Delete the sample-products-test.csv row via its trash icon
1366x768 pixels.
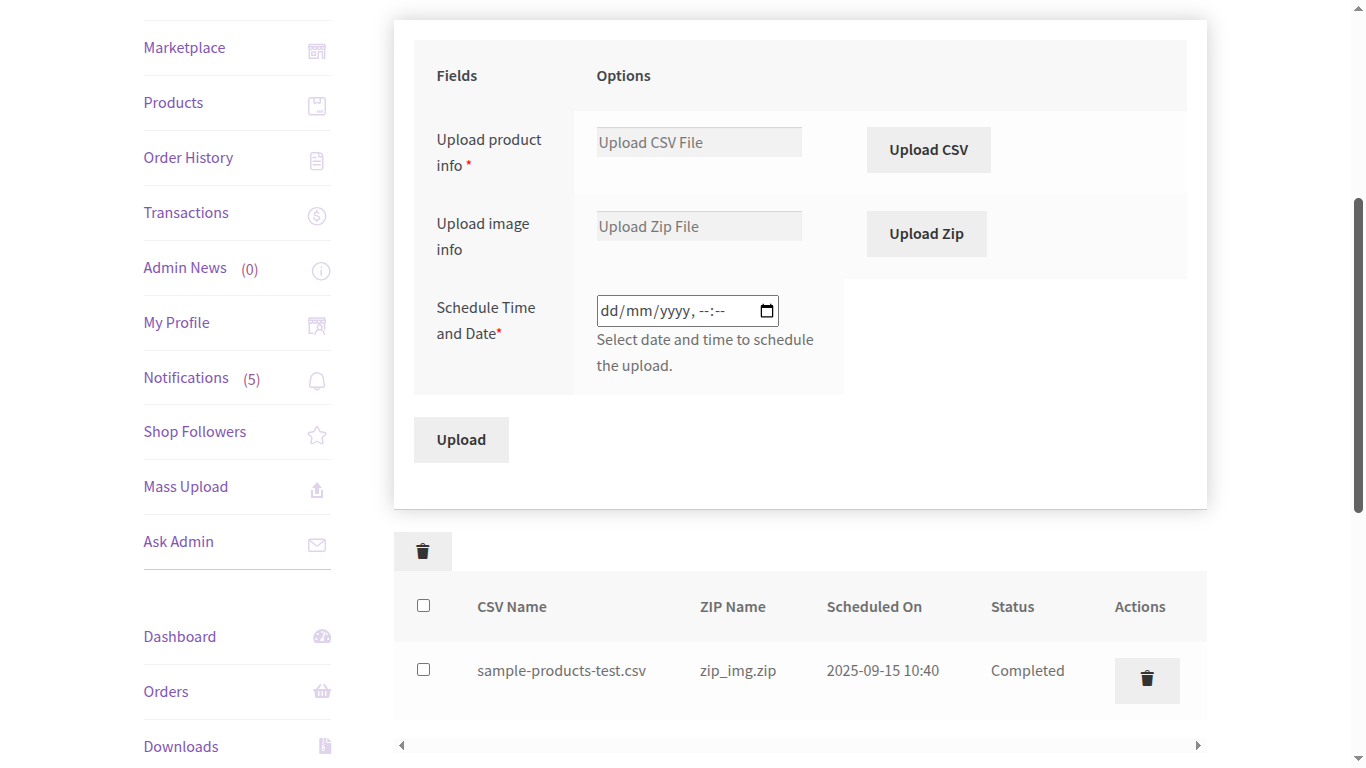pyautogui.click(x=1147, y=680)
